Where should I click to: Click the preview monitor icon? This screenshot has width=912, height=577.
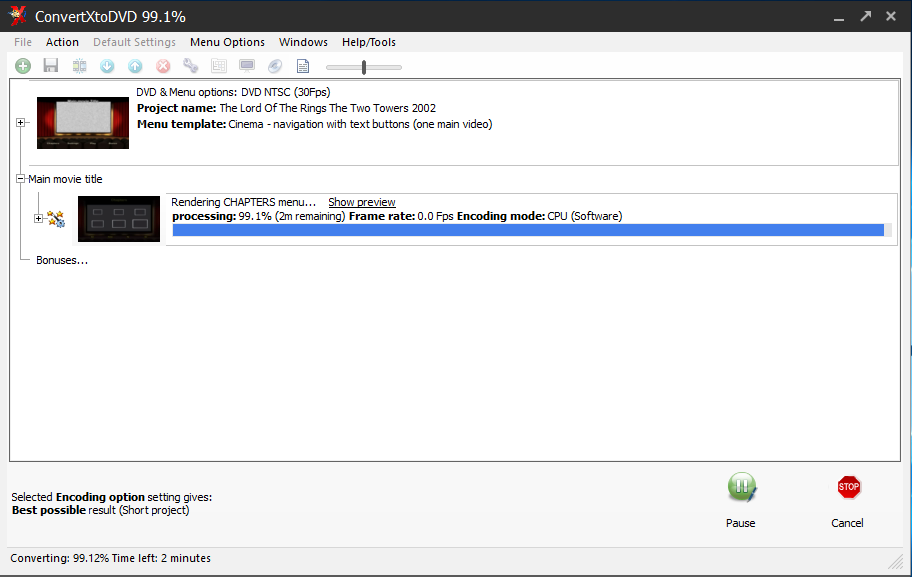[x=247, y=66]
